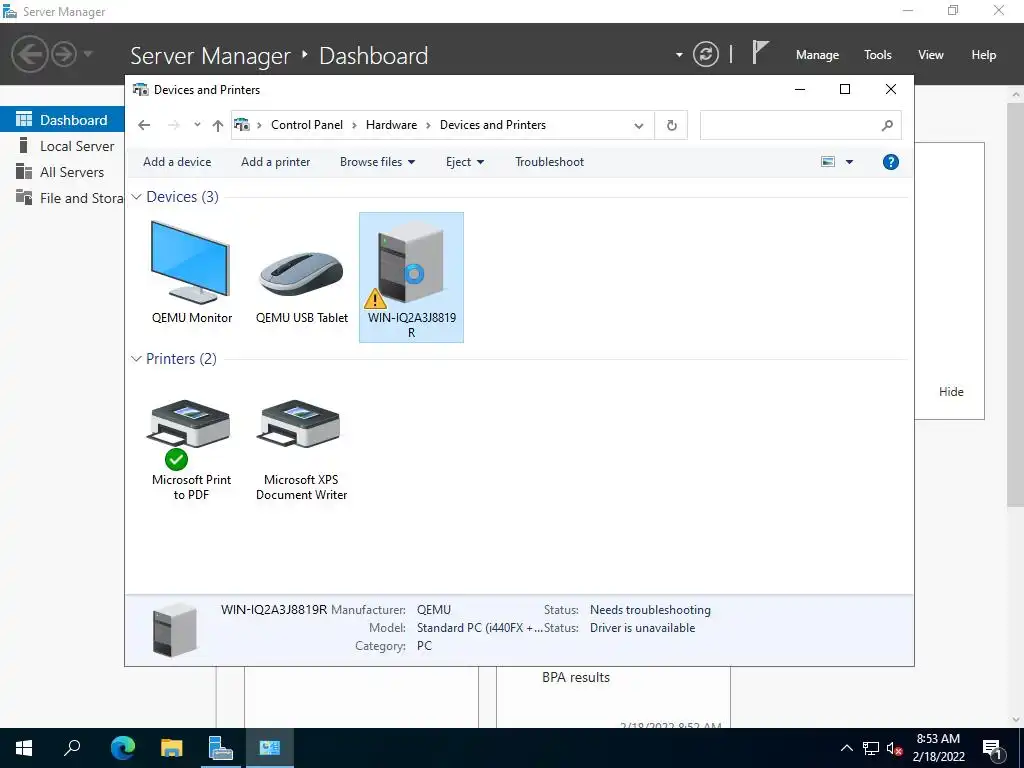Image resolution: width=1024 pixels, height=768 pixels.
Task: Click the Troubleshoot toolbar button
Action: point(549,162)
